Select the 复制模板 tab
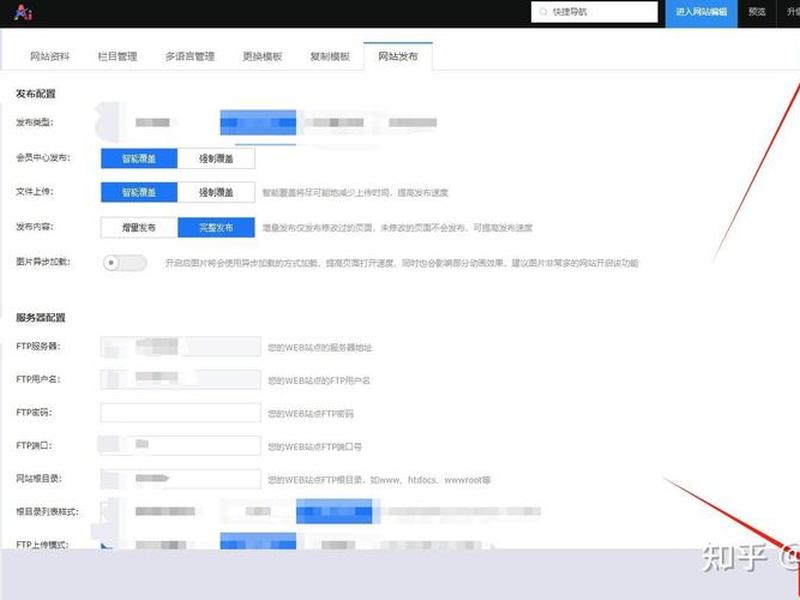Screen dimensions: 800x600 [330, 57]
